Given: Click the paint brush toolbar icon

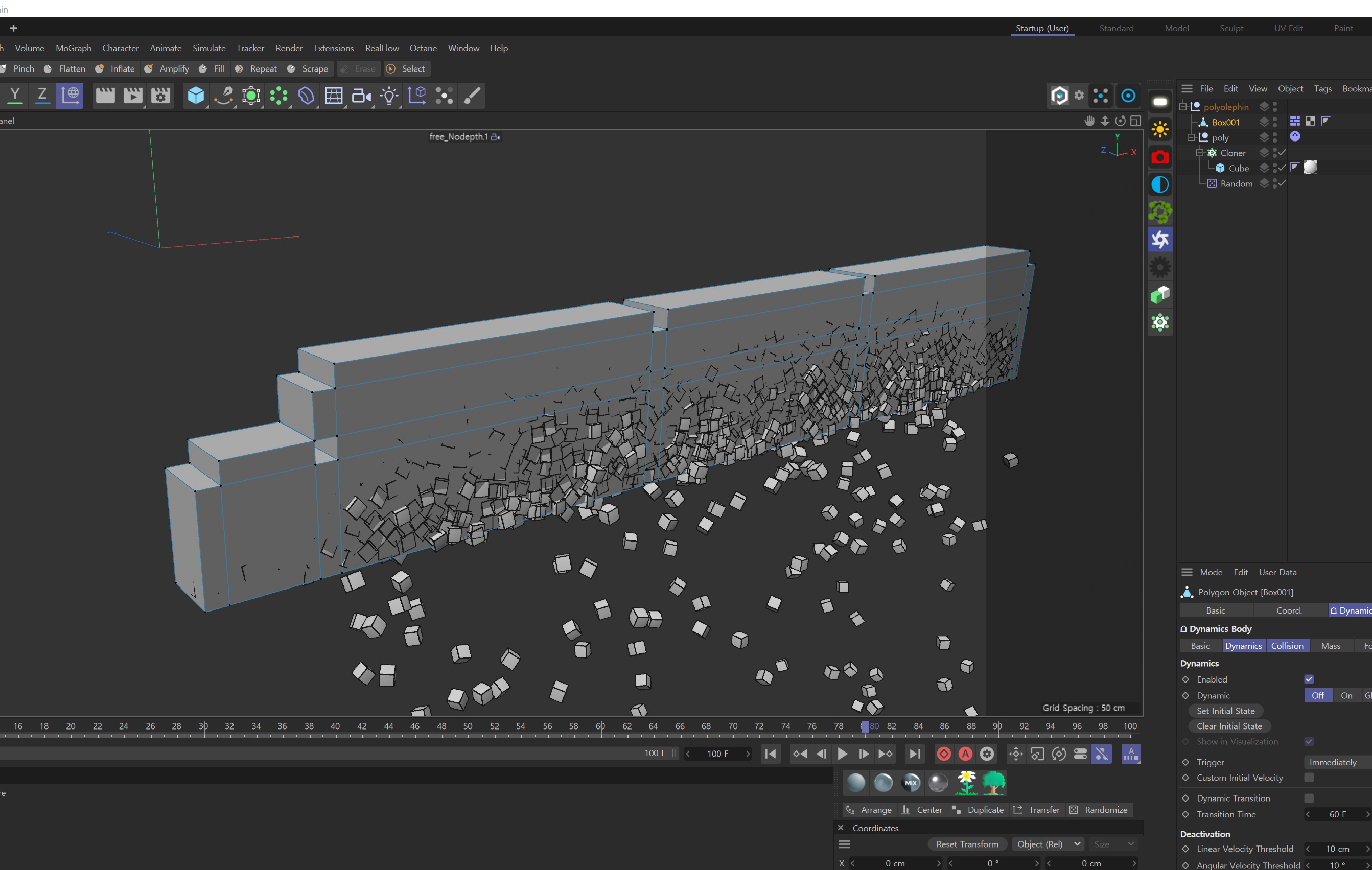Looking at the screenshot, I should 472,96.
